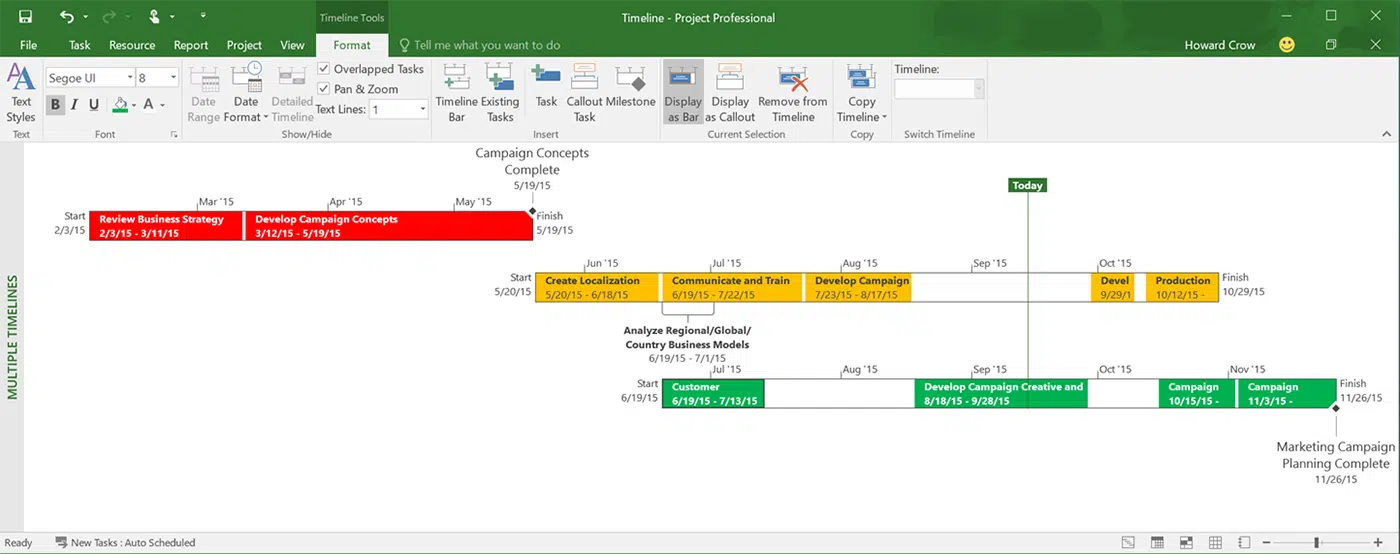Open the Report ribbon tab
This screenshot has width=1400, height=554.
pyautogui.click(x=191, y=45)
